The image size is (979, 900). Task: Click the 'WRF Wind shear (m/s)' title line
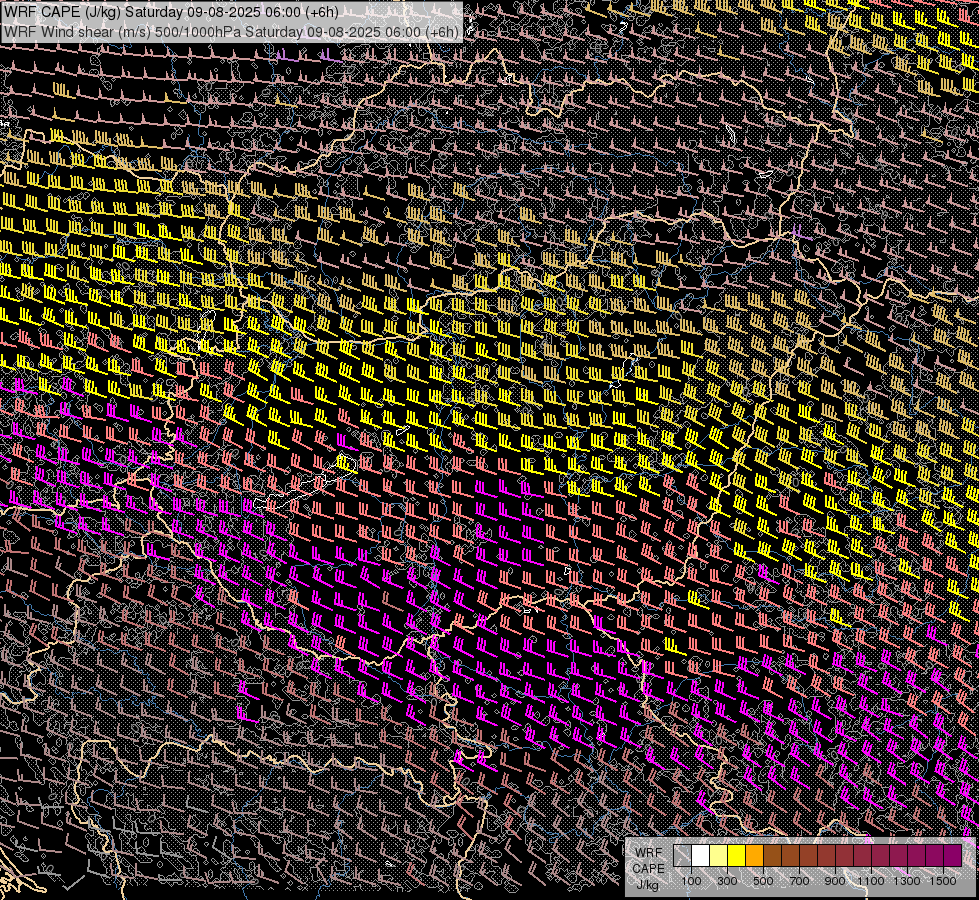click(231, 31)
